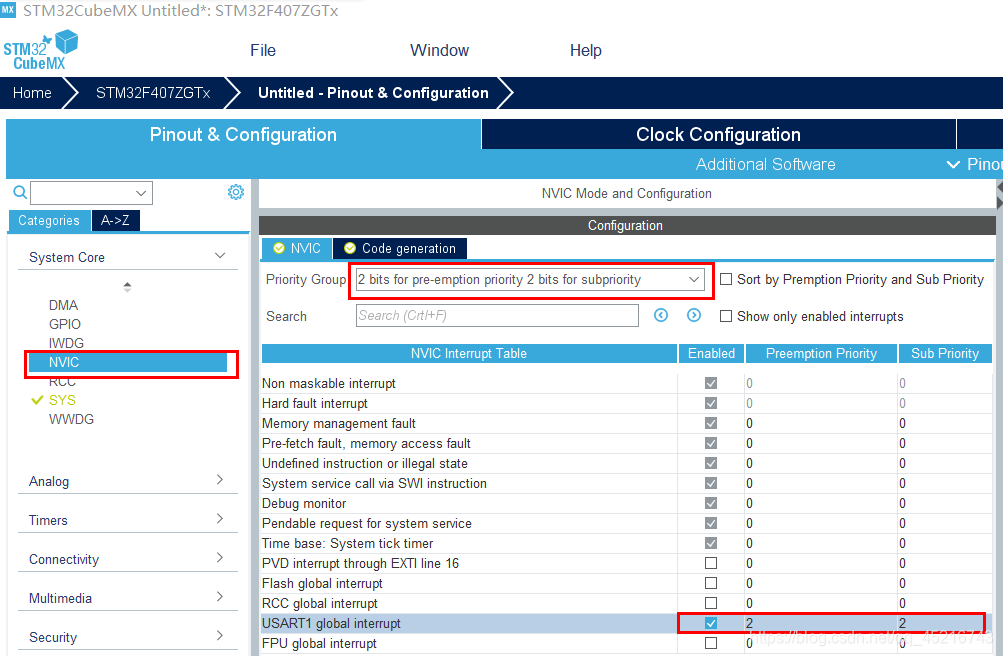Edit USART1 preemption priority value 2
The width and height of the screenshot is (1003, 656).
pos(821,623)
